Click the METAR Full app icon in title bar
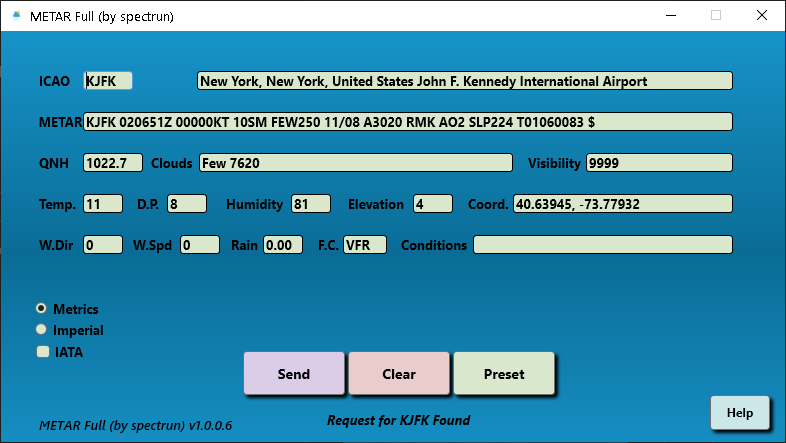This screenshot has height=443, width=786. click(17, 16)
